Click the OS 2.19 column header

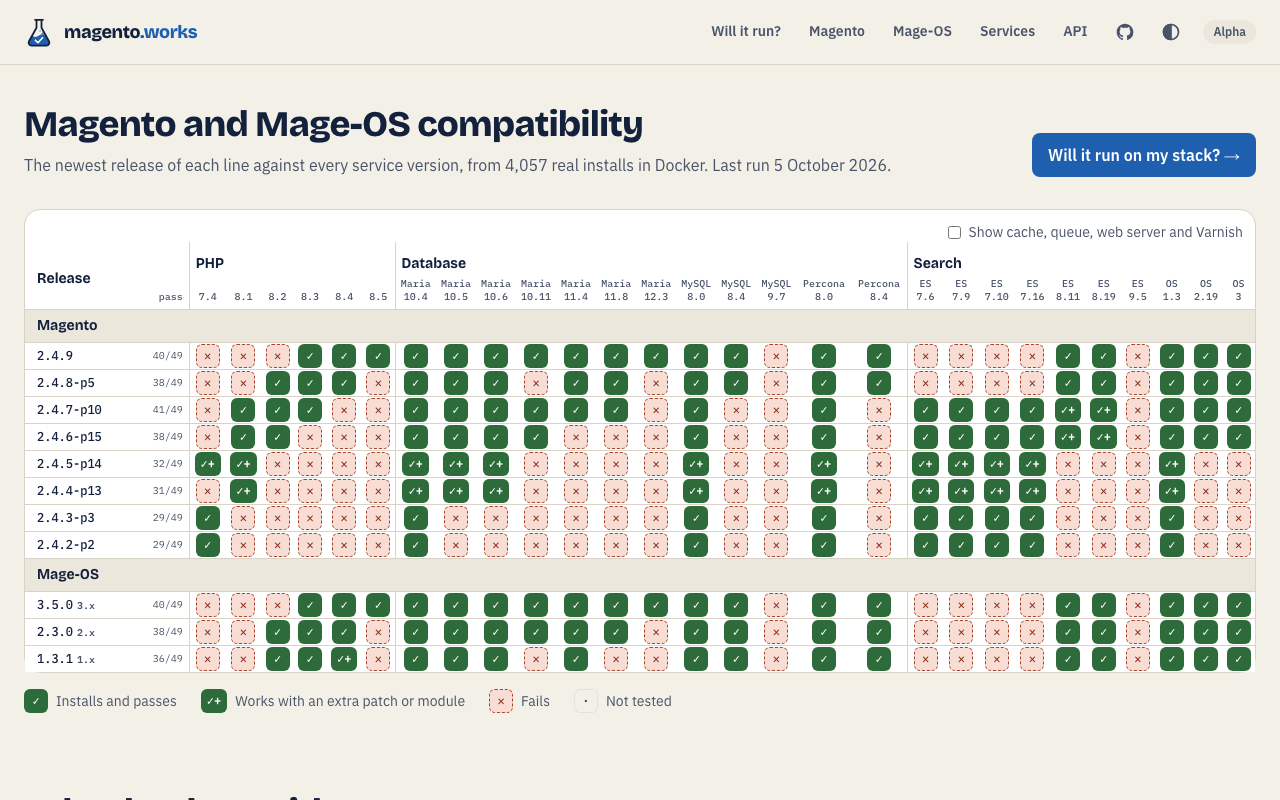[x=1206, y=290]
